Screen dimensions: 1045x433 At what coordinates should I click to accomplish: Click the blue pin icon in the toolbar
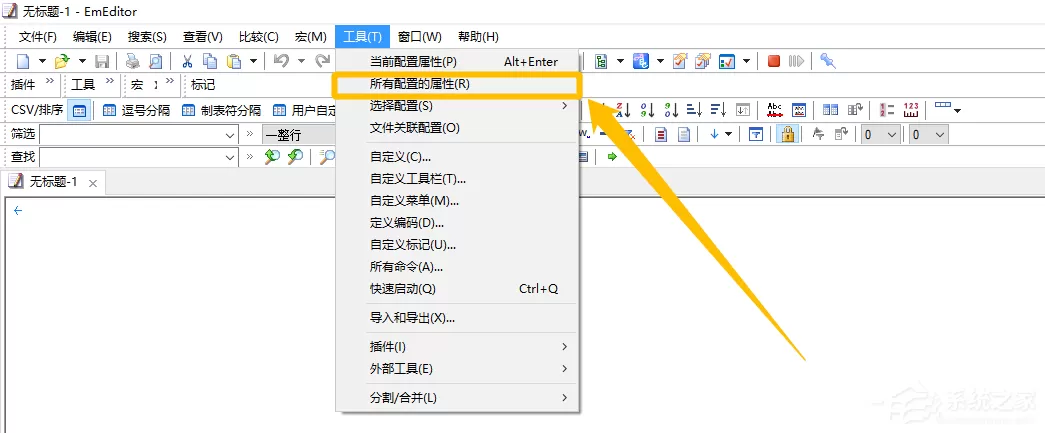[x=828, y=61]
